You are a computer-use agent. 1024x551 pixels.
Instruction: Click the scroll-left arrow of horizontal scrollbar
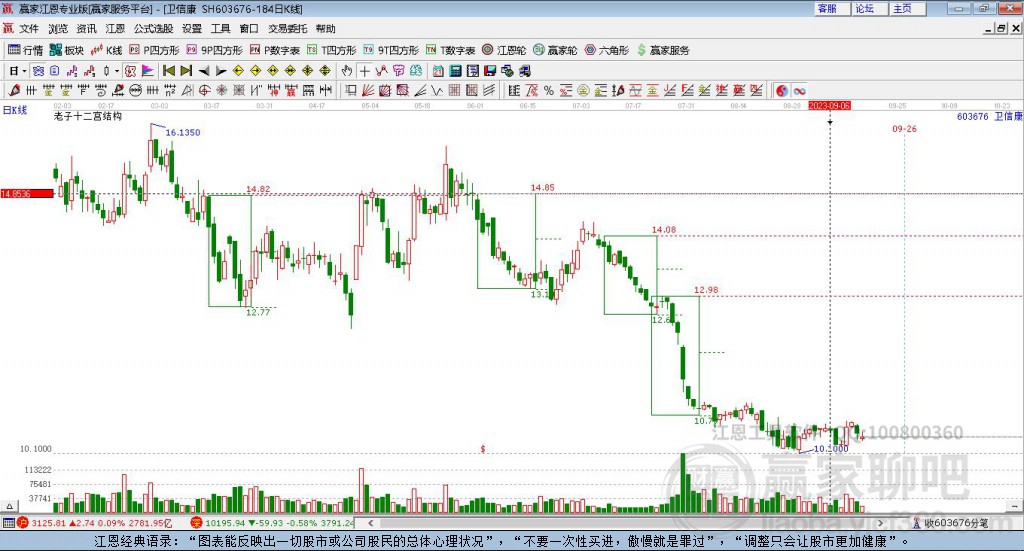[x=371, y=523]
